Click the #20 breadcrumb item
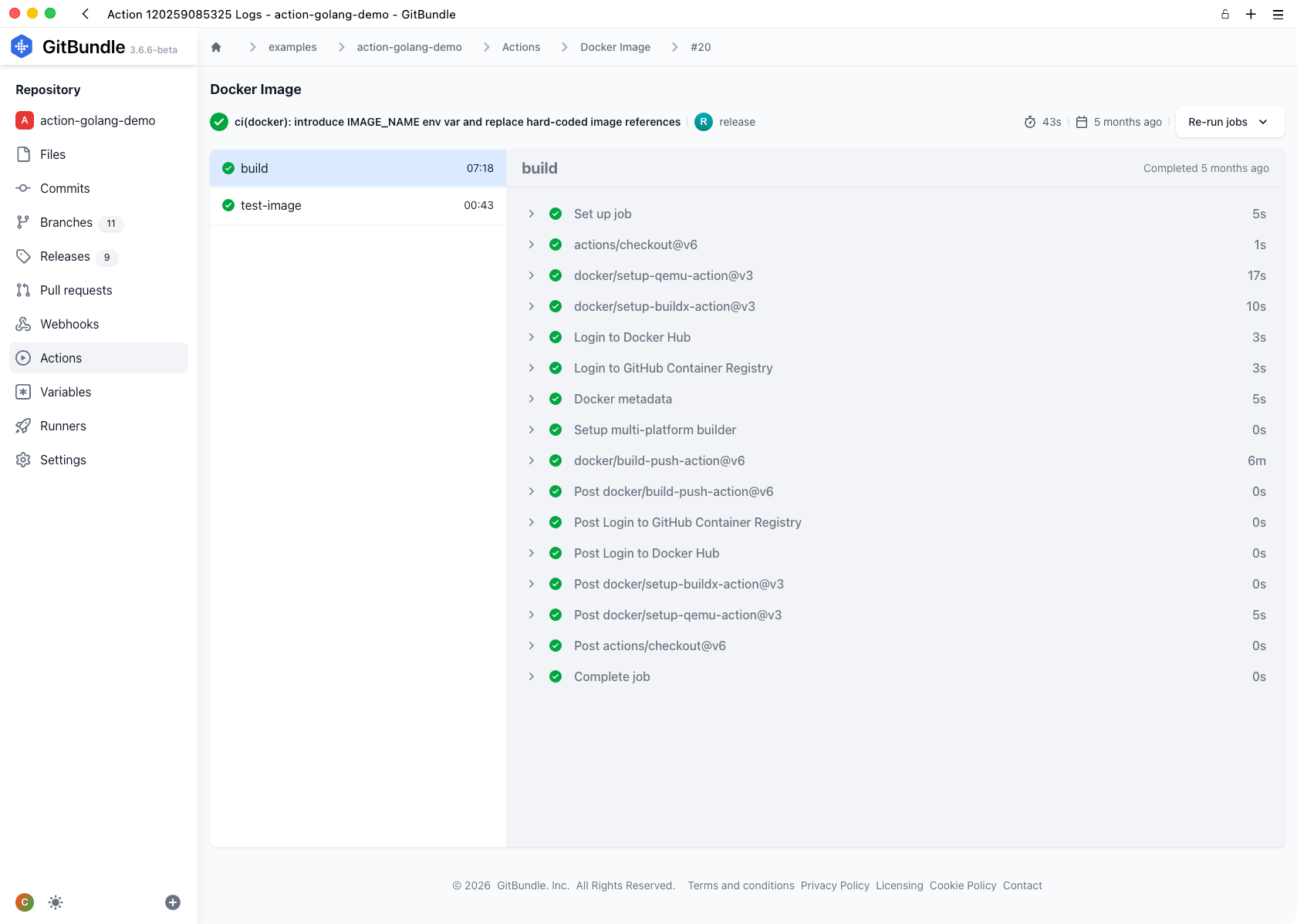Image resolution: width=1297 pixels, height=924 pixels. pyautogui.click(x=701, y=47)
